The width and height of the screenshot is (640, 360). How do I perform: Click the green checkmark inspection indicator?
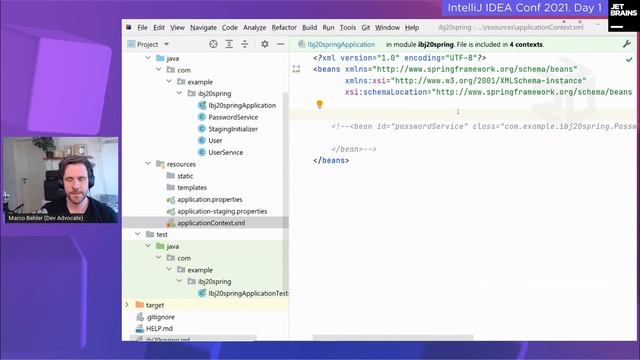(x=629, y=60)
